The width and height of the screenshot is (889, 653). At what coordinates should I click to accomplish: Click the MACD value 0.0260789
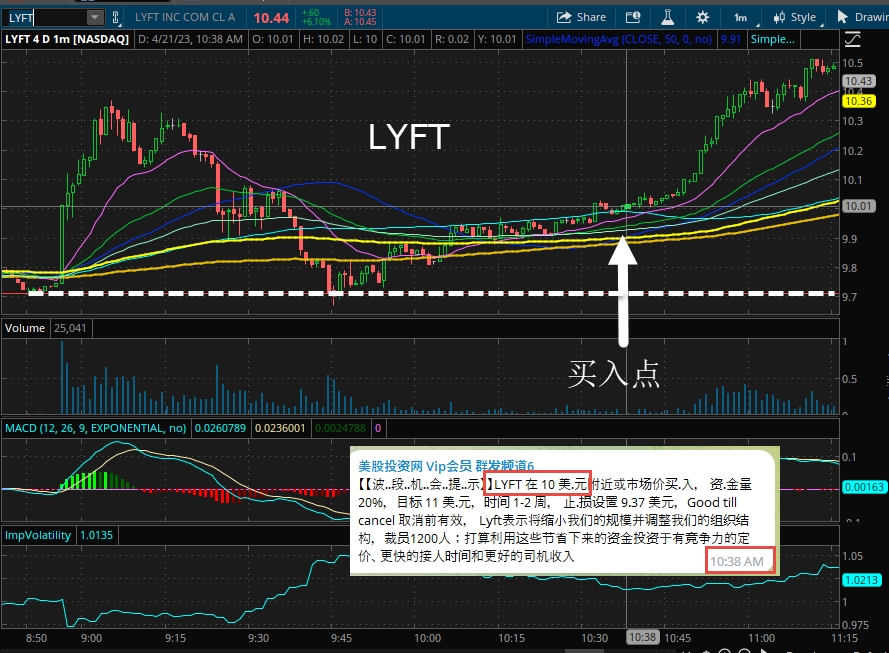tap(221, 428)
